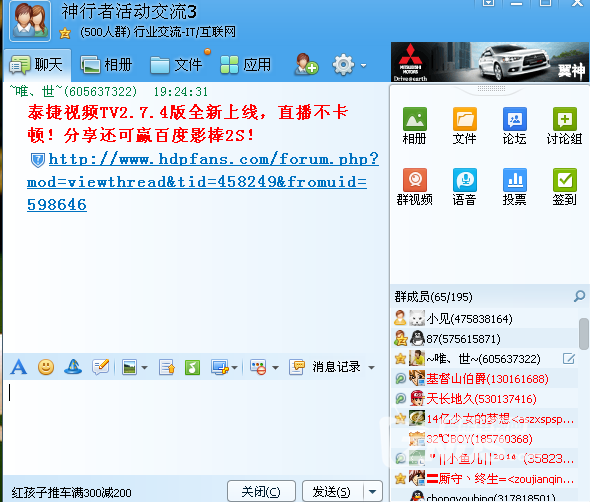The image size is (590, 502).
Task: Switch to the 聊天 chat tab
Action: tap(36, 65)
